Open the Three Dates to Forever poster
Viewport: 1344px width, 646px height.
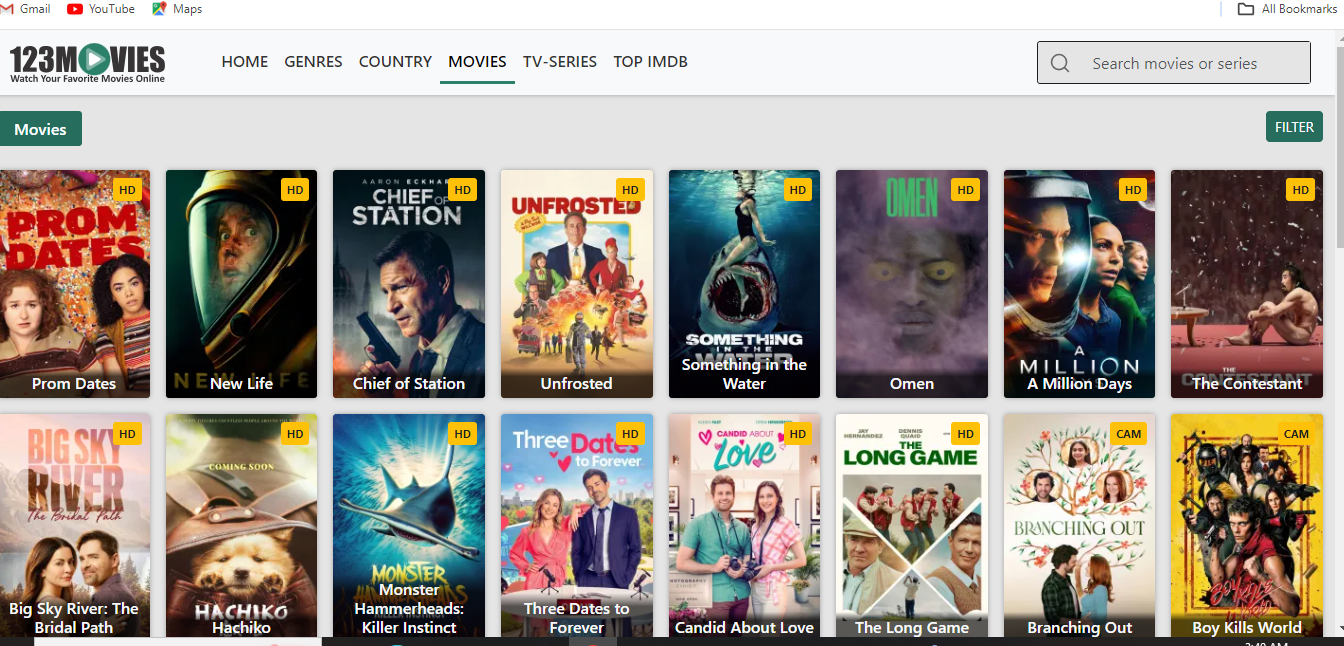(577, 526)
